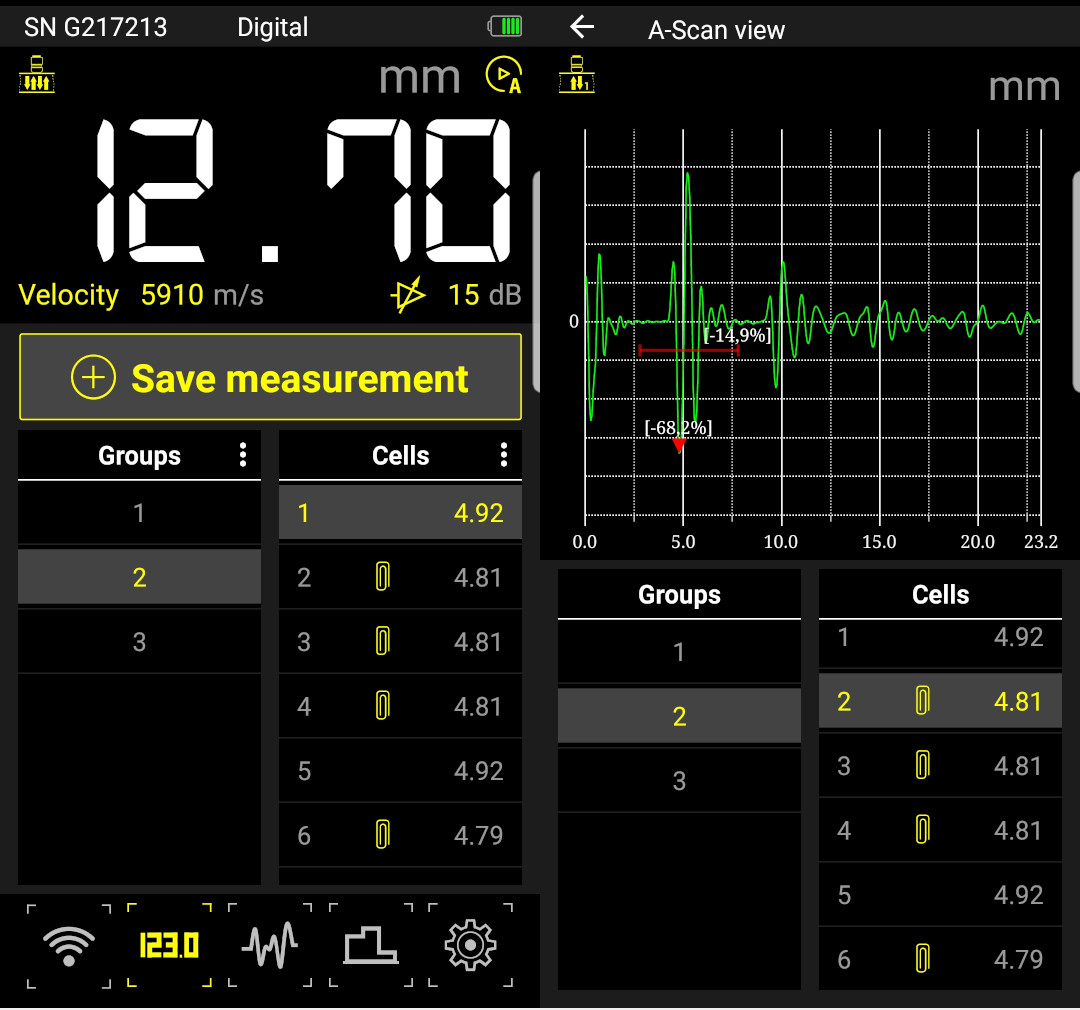Viewport: 1080px width, 1010px height.
Task: Open the Wi-Fi connection tab
Action: [69, 945]
